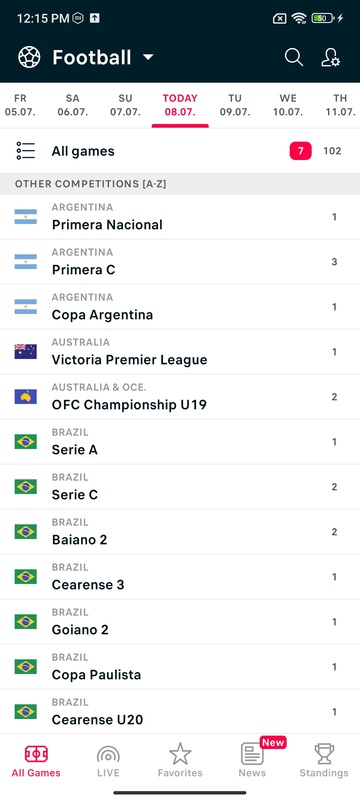Open OFC Championship U19 competition
Viewport: 360px width, 800px height.
(x=180, y=396)
